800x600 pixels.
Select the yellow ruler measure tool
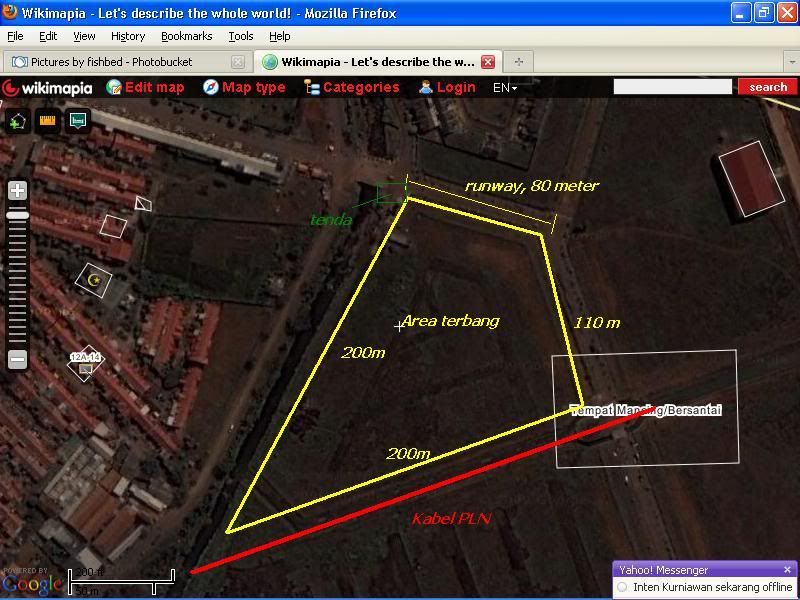[x=47, y=121]
